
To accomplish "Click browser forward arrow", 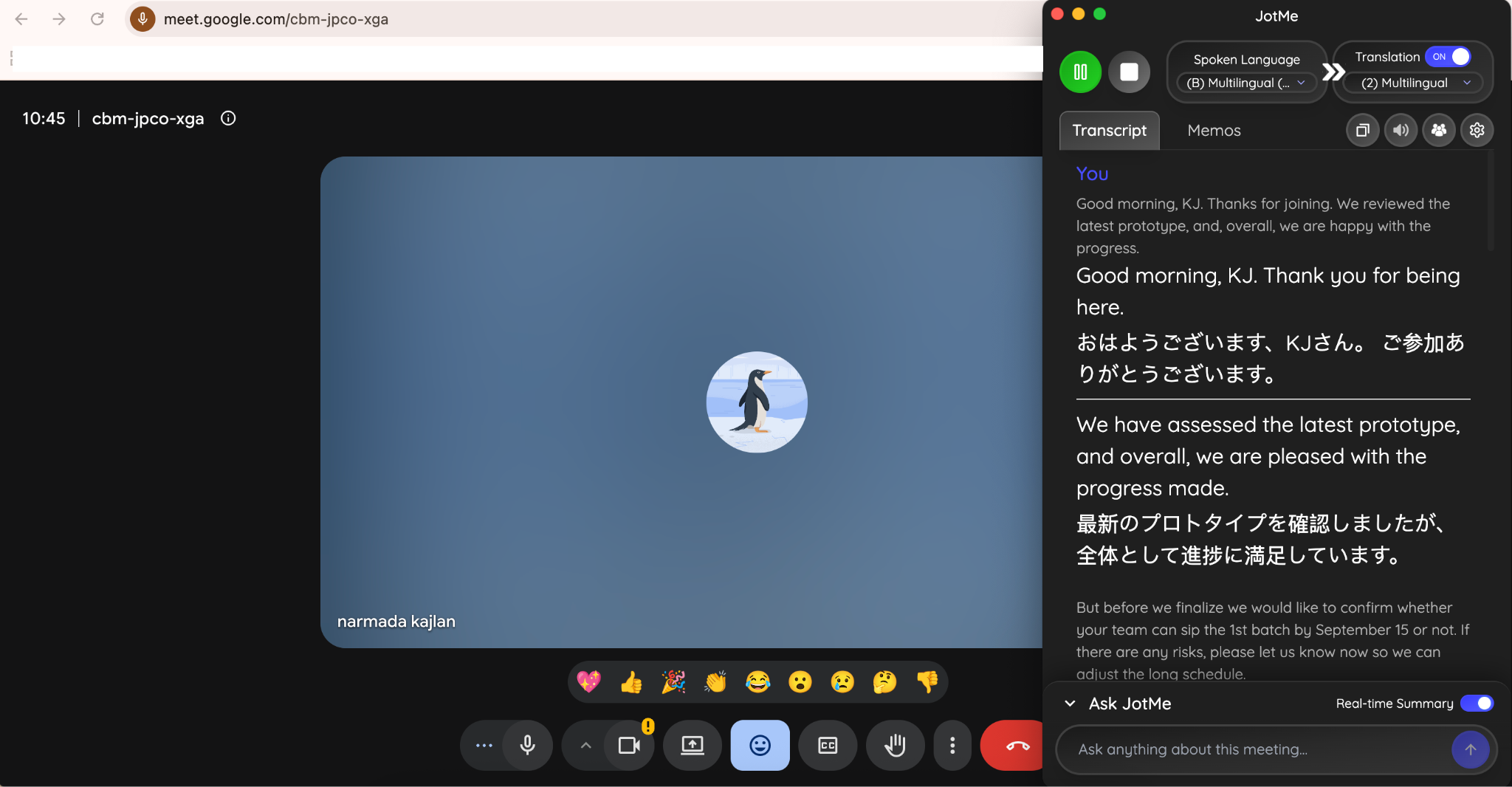I will pos(59,19).
